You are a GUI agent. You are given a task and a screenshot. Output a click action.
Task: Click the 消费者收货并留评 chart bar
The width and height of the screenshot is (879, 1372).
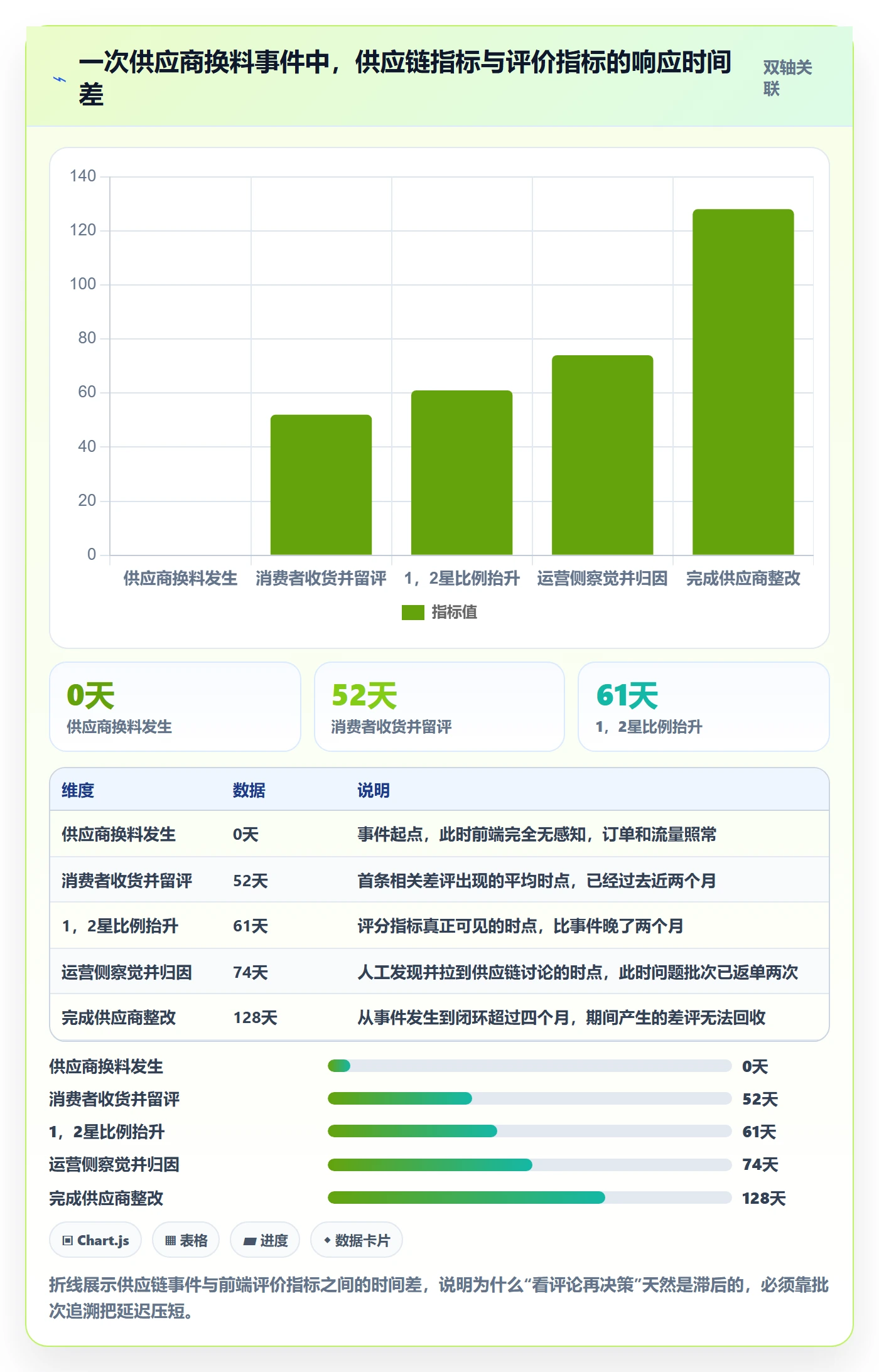pos(321,485)
